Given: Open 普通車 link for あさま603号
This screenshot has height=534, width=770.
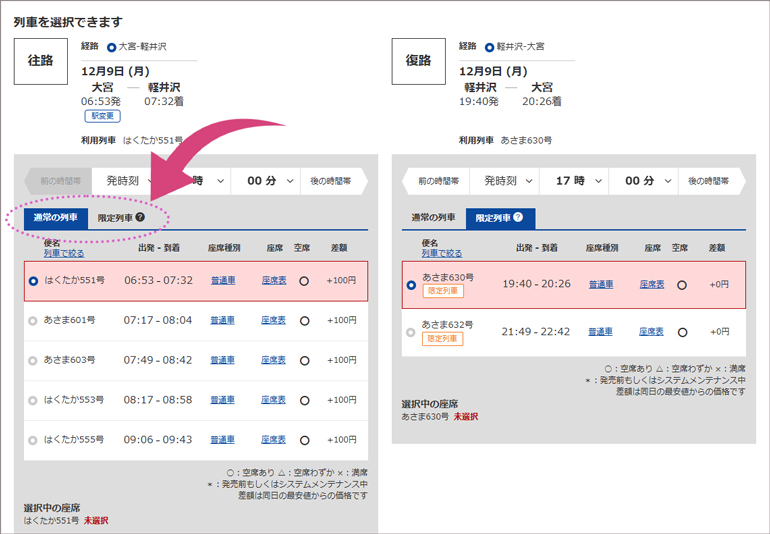Looking at the screenshot, I should [x=222, y=360].
